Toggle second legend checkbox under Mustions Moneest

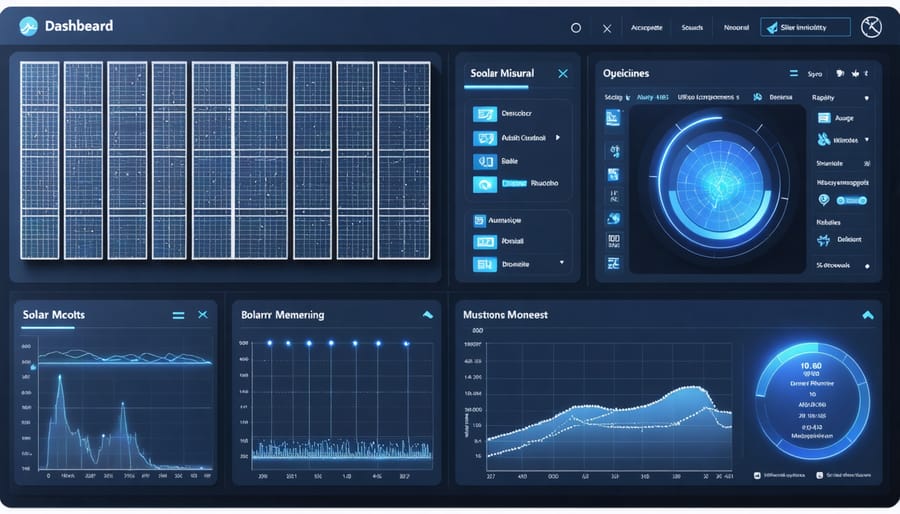[820, 475]
